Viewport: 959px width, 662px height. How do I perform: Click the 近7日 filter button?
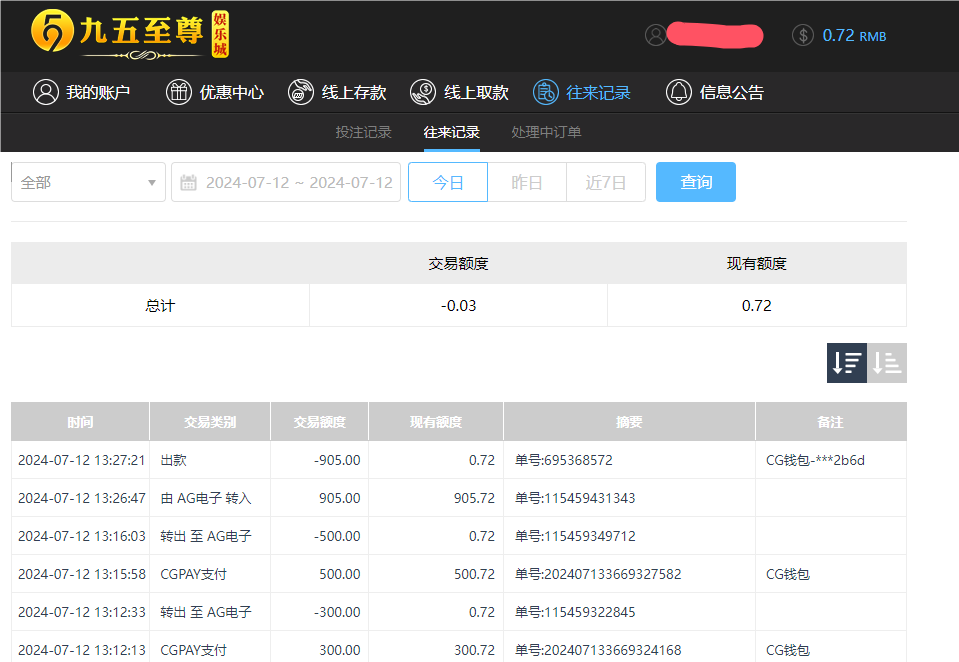point(605,182)
